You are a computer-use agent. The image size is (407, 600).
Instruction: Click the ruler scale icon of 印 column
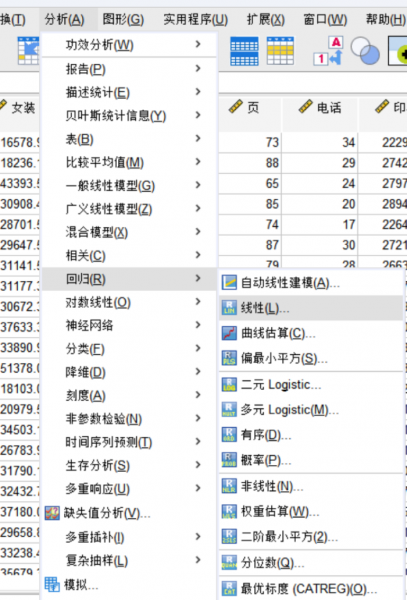point(382,107)
